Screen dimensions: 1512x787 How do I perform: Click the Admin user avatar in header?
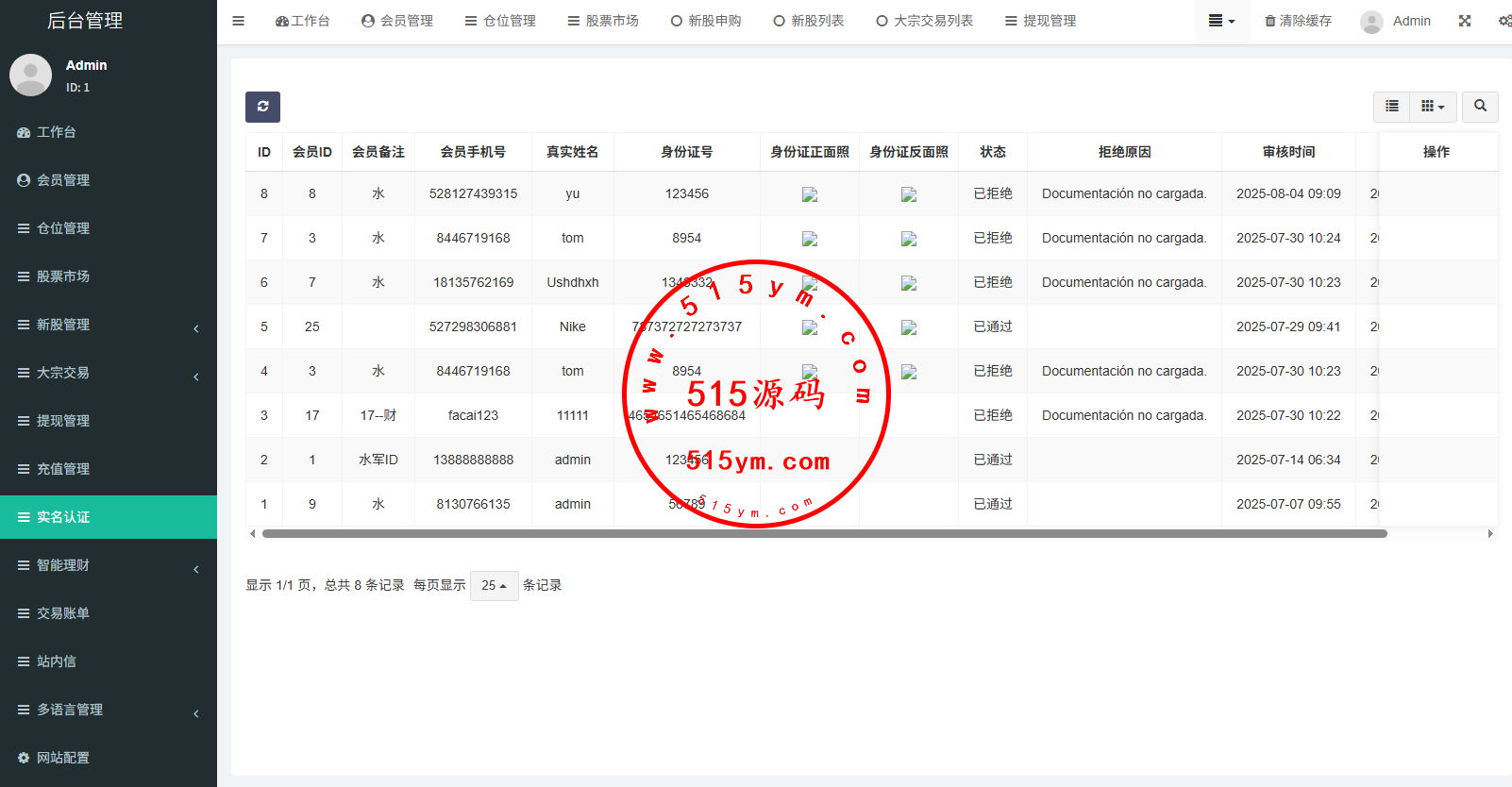pyautogui.click(x=1371, y=22)
